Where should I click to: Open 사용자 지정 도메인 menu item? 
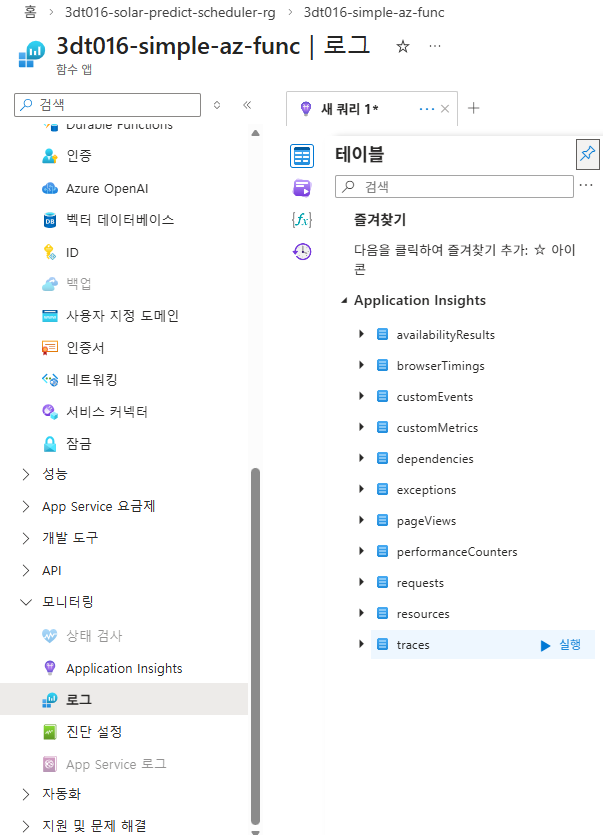coord(124,316)
